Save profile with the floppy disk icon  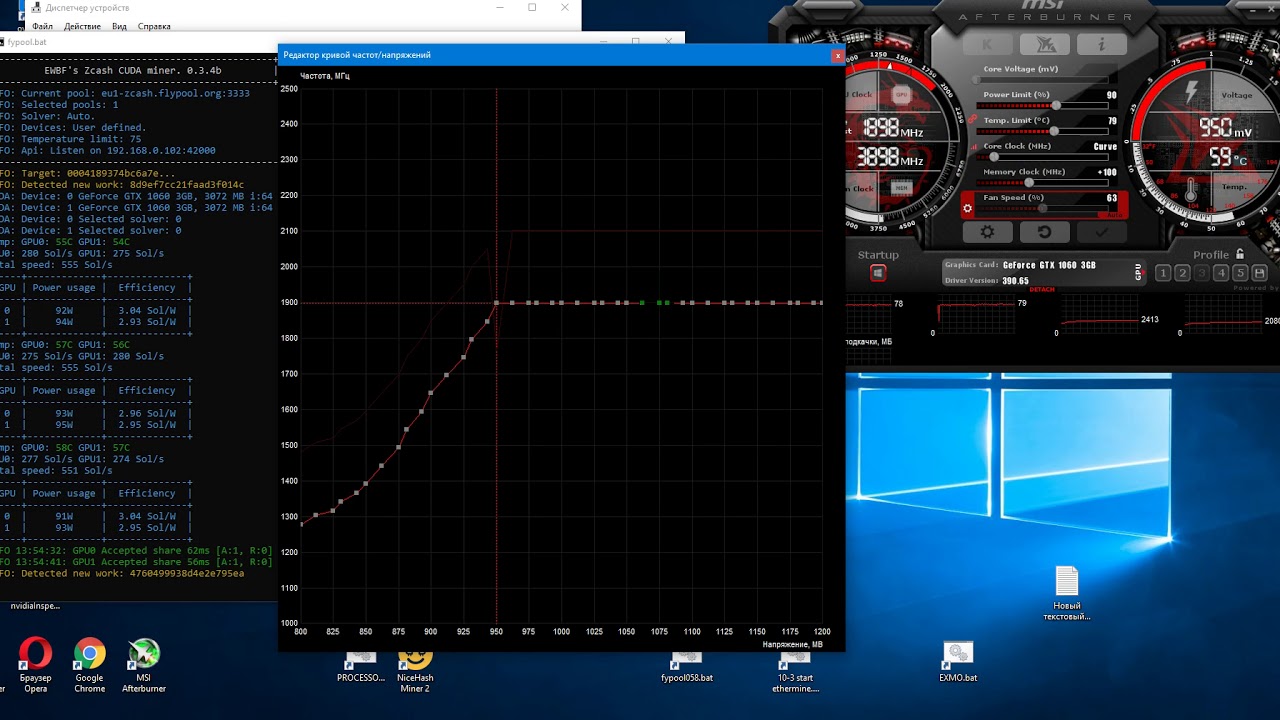coord(1259,273)
